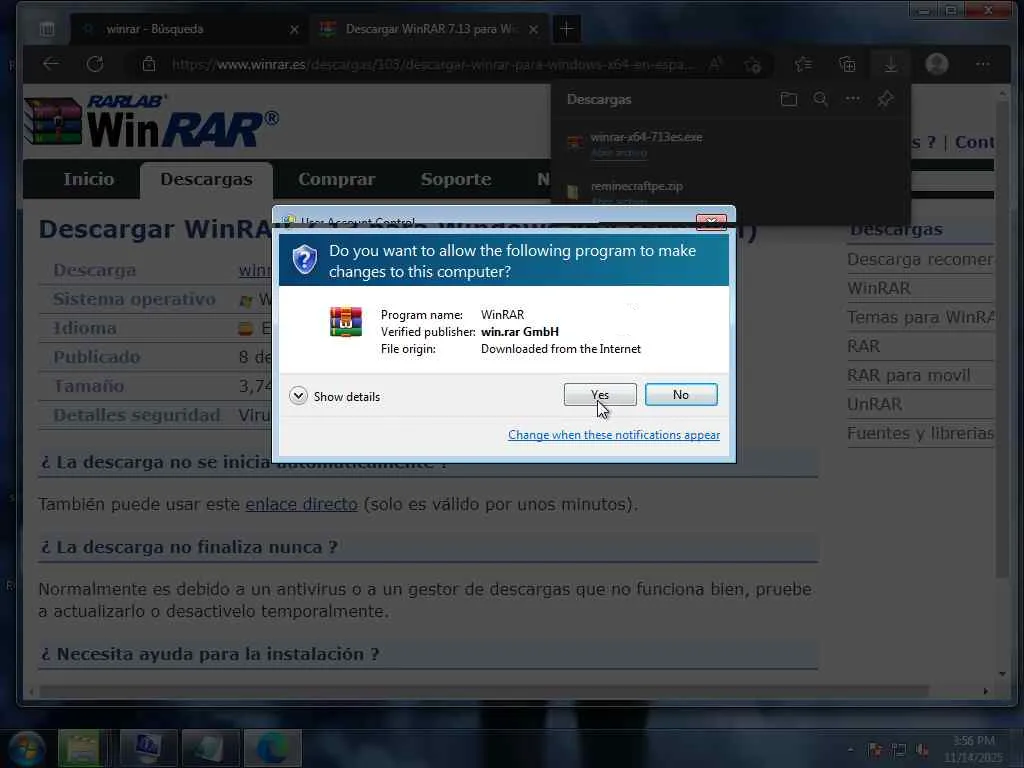Viewport: 1024px width, 768px height.
Task: Open winrar-x64-713es.exe in the downloads list
Action: (647, 137)
